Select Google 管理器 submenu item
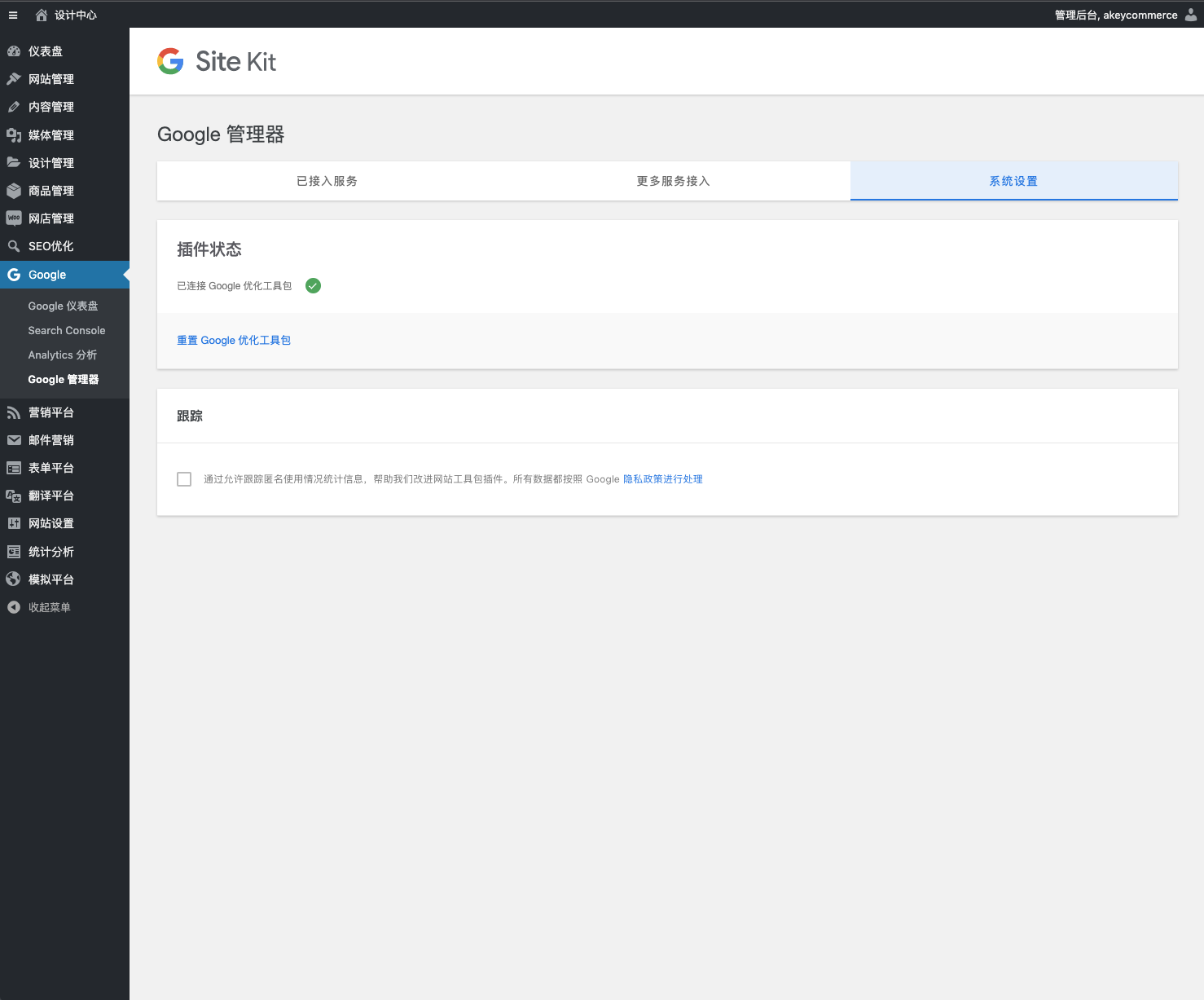The image size is (1204, 1000). coord(64,379)
